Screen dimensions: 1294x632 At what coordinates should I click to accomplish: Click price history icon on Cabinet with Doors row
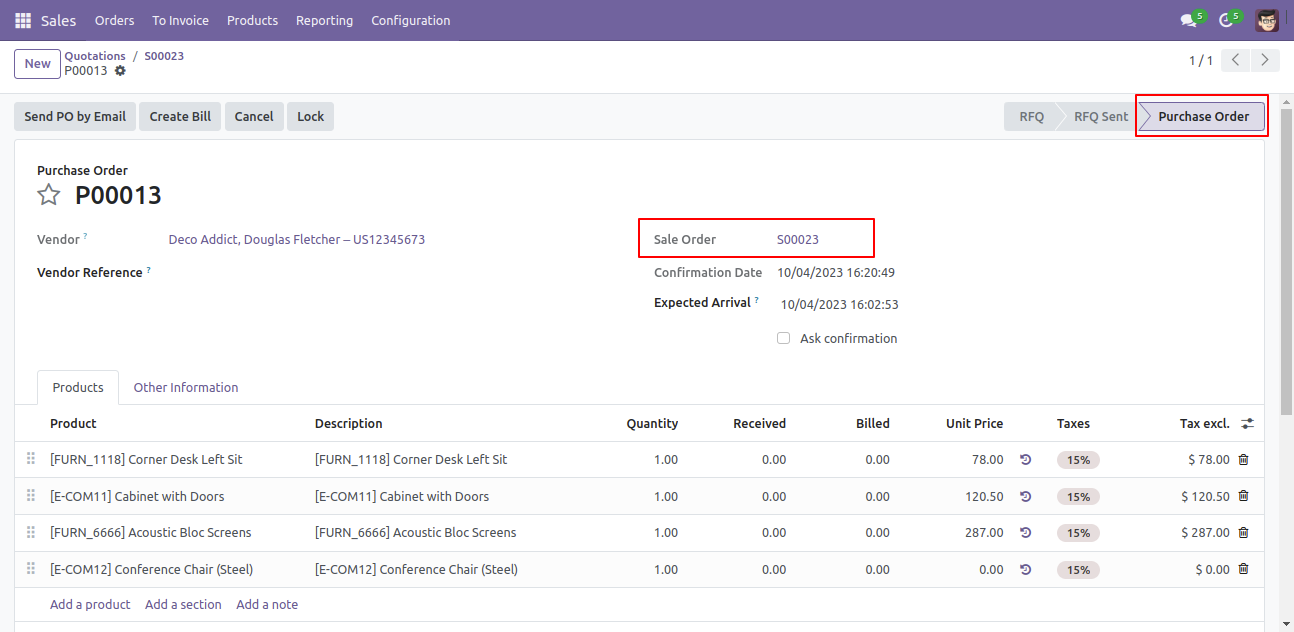point(1026,496)
